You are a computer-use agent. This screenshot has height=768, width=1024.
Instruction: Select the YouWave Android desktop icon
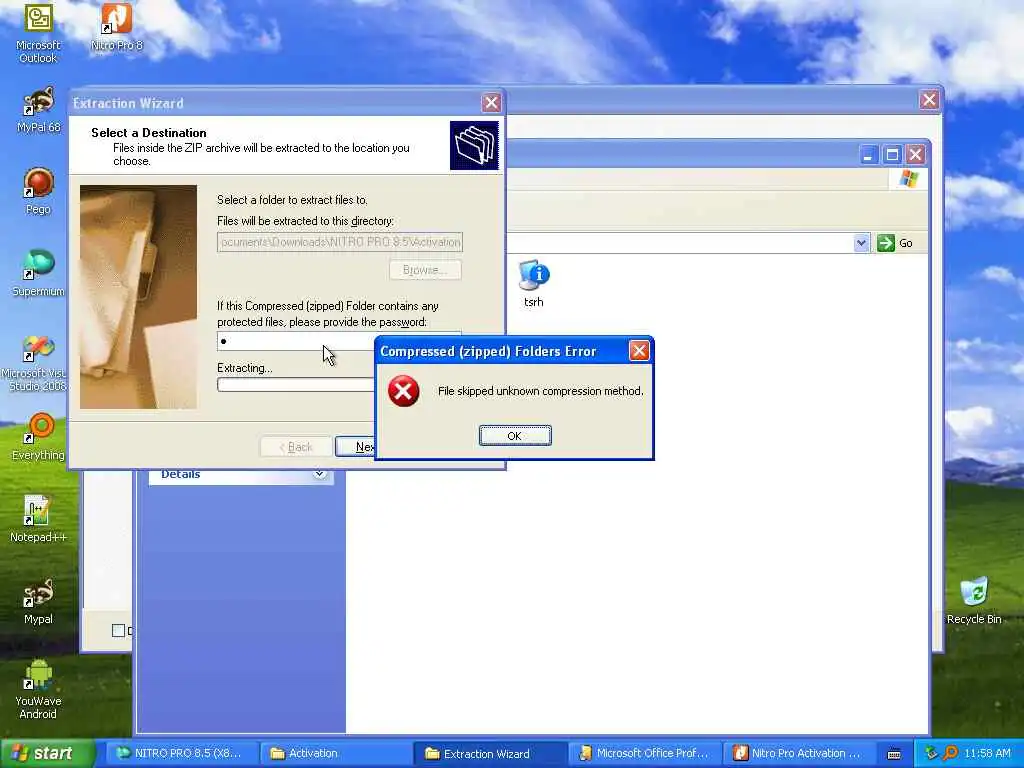(x=38, y=690)
